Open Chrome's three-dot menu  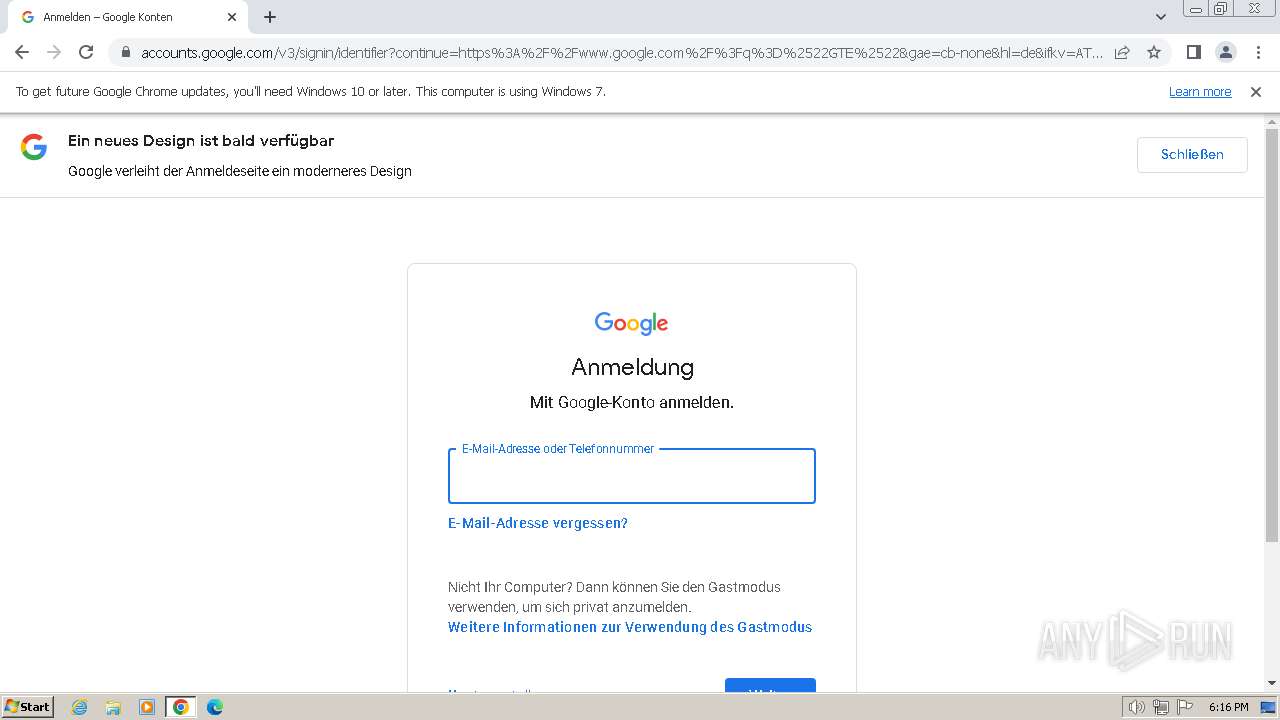tap(1258, 52)
